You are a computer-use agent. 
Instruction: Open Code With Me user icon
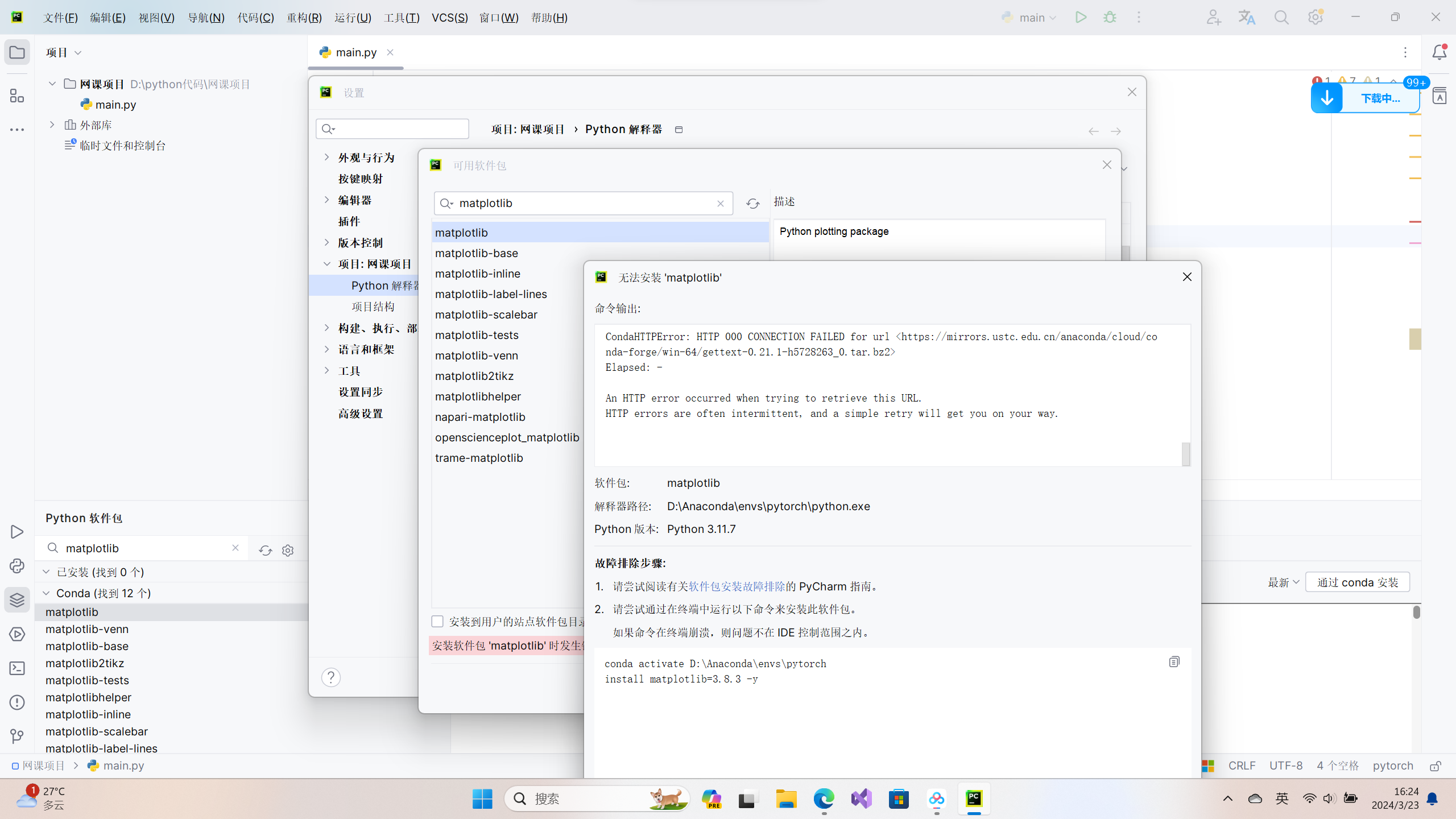(x=1213, y=17)
